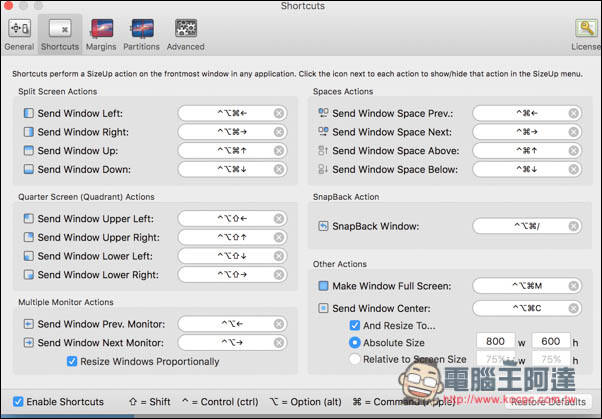Open the Advanced tab
Screen dimensions: 602x419
(185, 35)
